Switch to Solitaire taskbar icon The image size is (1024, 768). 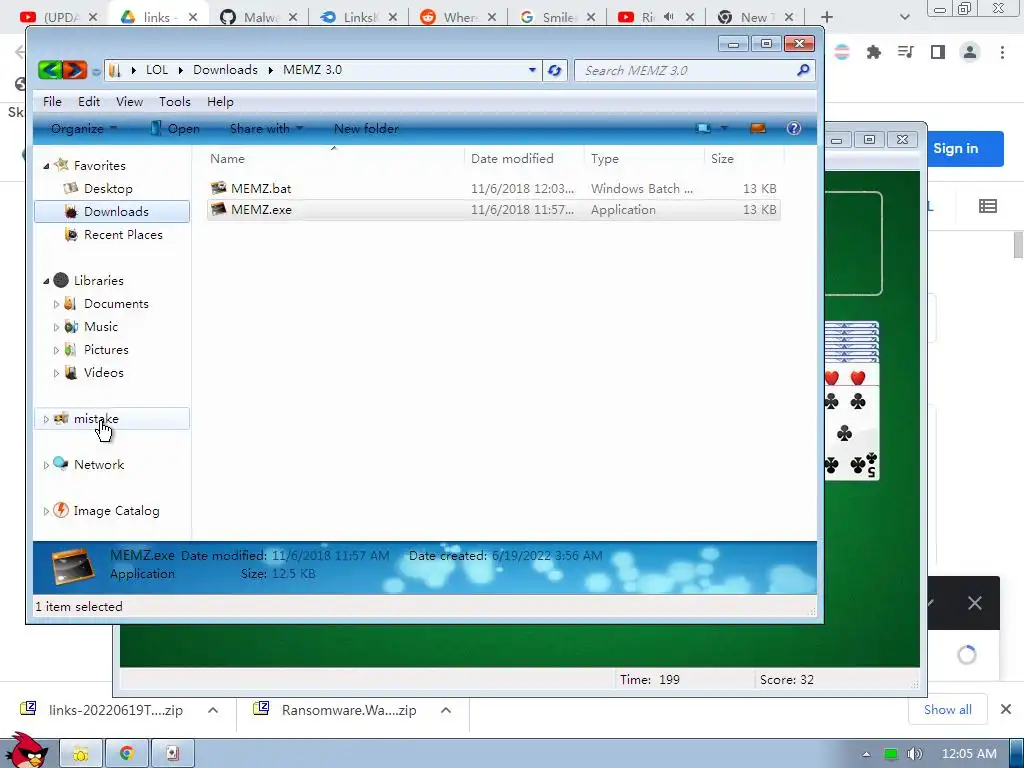tap(172, 754)
